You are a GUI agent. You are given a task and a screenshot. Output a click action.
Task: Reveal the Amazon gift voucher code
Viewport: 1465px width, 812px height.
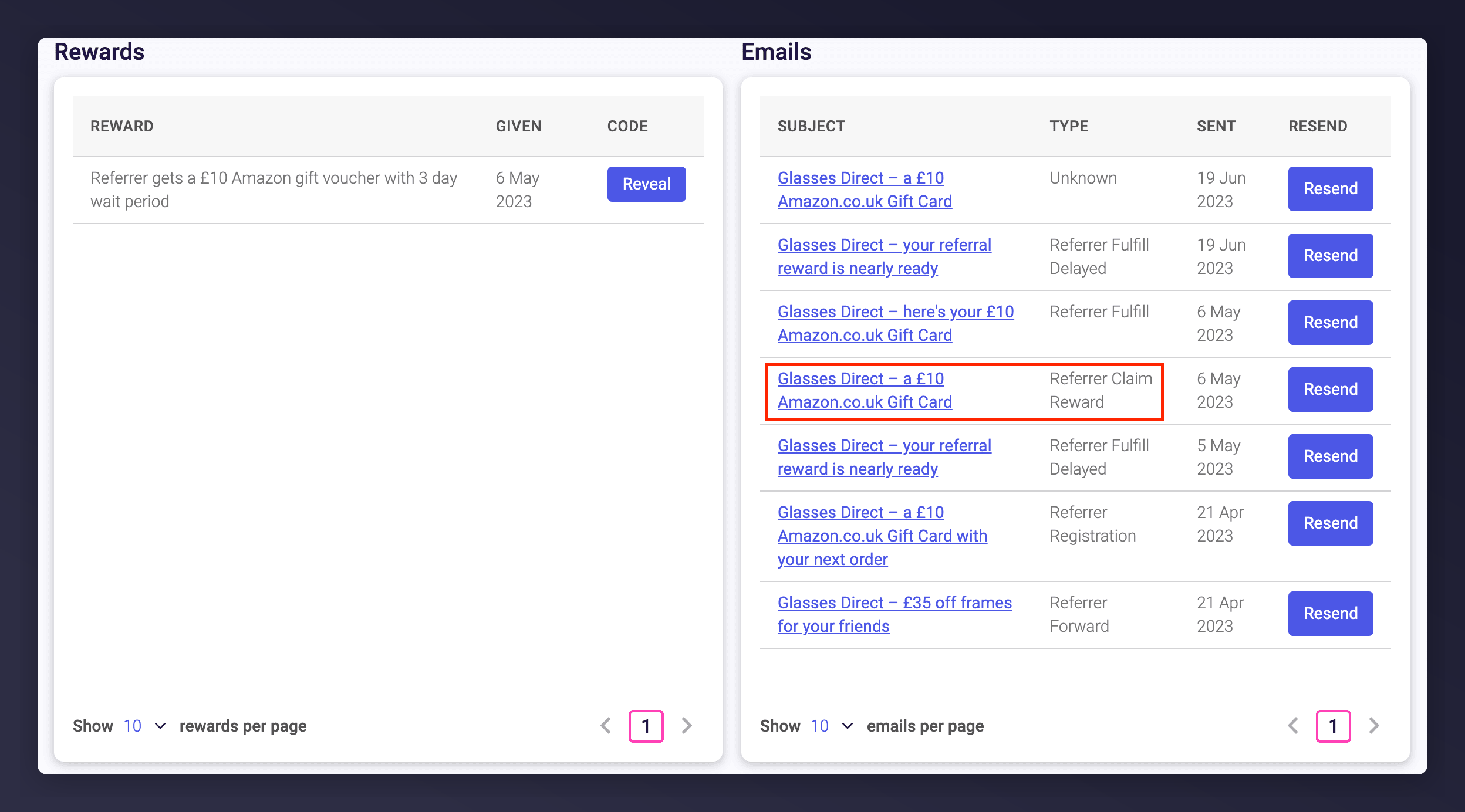point(646,184)
